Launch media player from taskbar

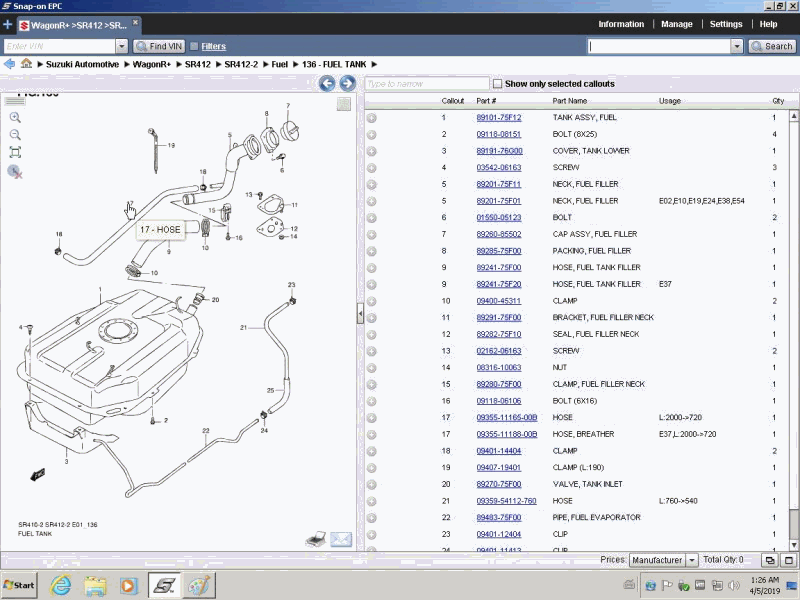click(x=129, y=585)
